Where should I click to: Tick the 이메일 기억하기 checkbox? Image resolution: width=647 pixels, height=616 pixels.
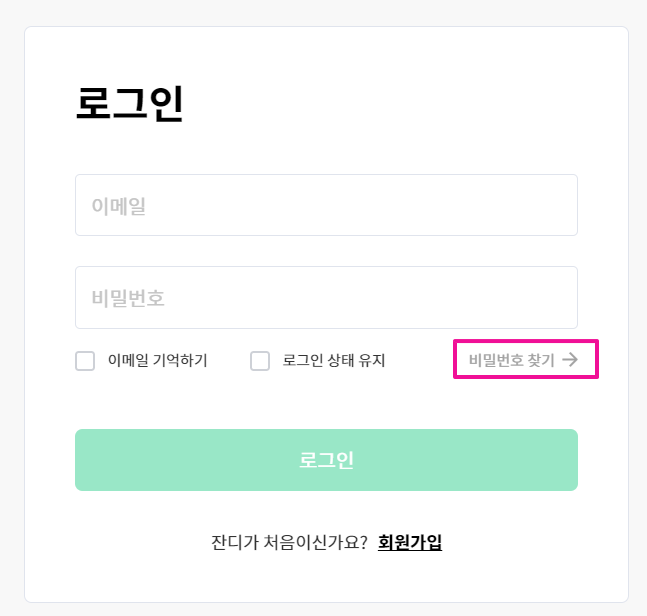click(85, 361)
